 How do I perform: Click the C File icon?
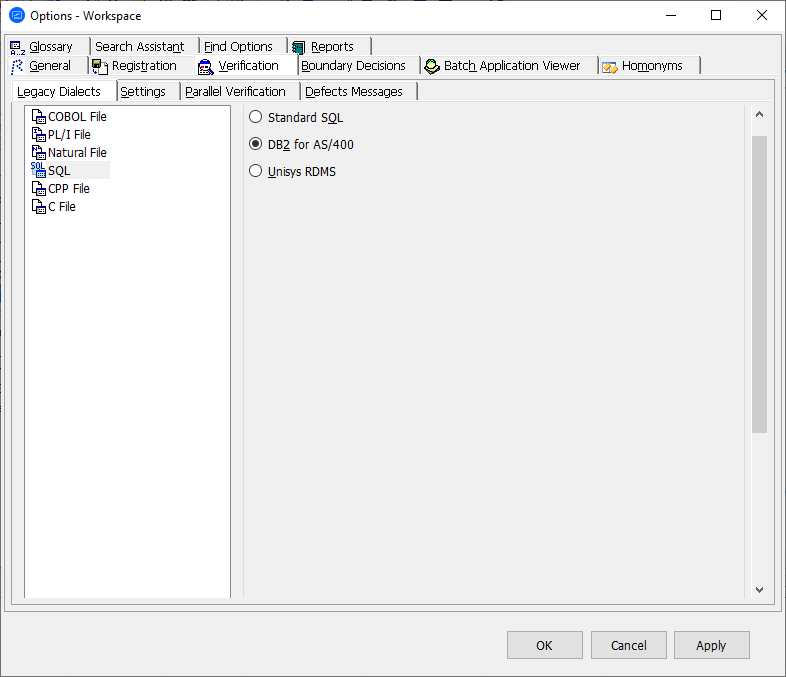tap(39, 207)
